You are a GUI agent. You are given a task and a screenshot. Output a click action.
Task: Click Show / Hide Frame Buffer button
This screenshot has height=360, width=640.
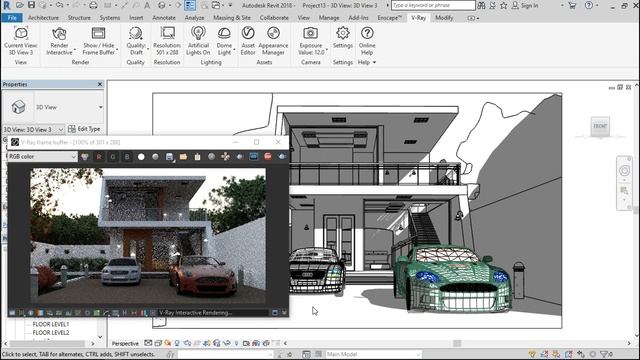[x=99, y=41]
